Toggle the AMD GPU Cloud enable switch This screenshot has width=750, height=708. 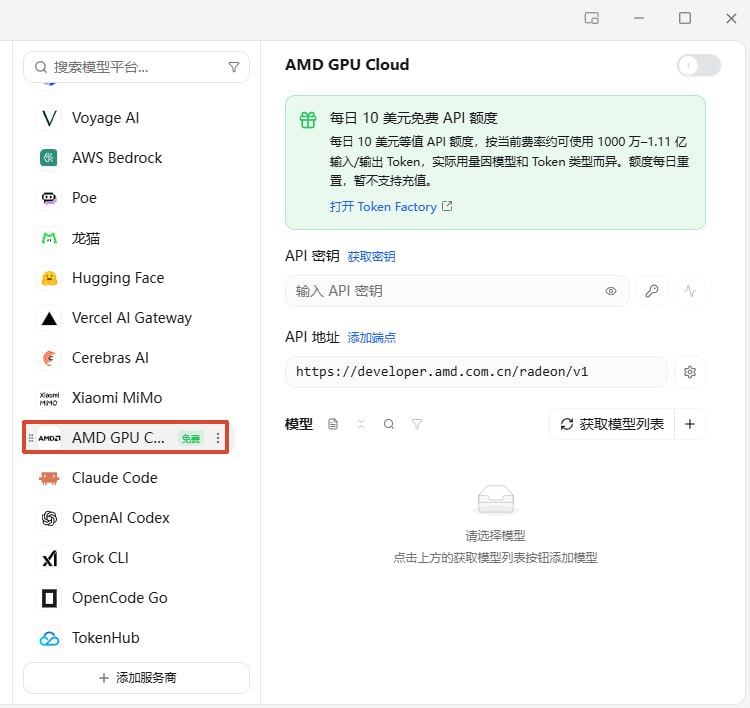[x=699, y=65]
